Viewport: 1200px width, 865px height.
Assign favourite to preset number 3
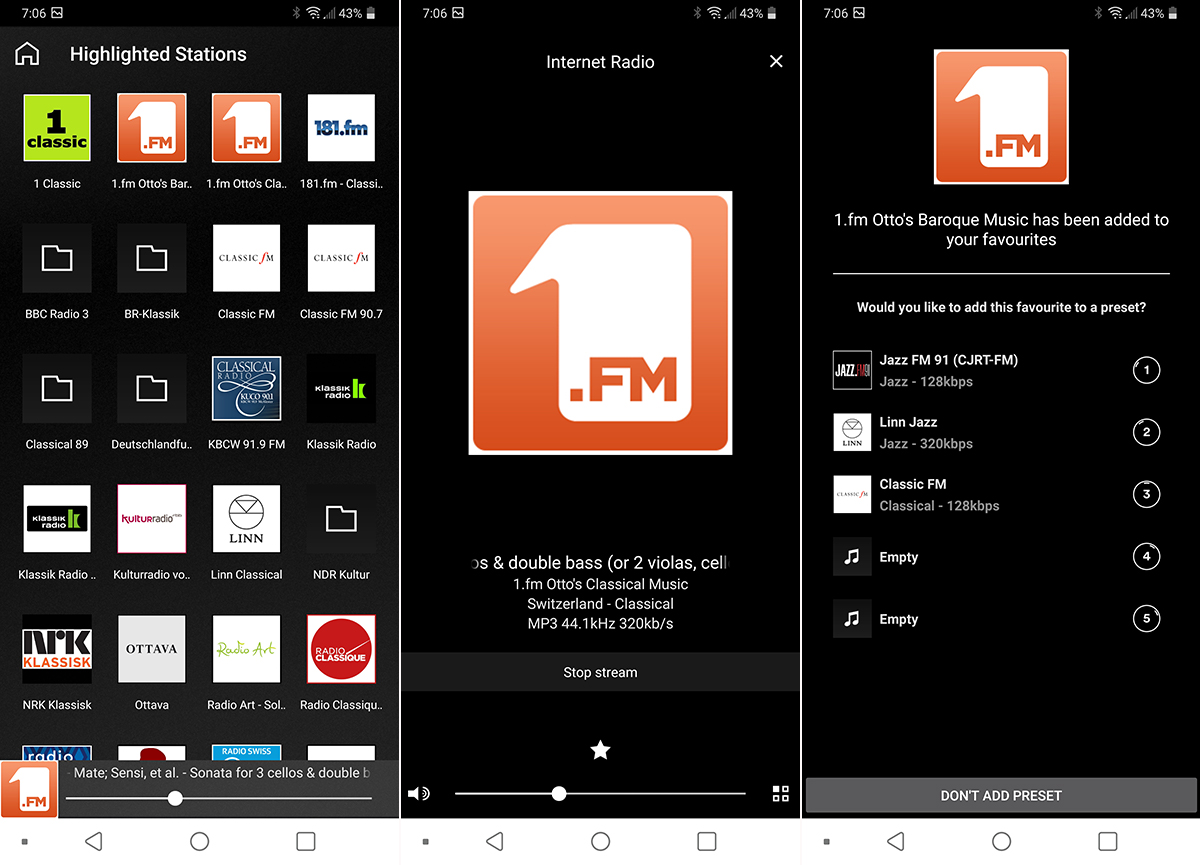[x=1146, y=494]
